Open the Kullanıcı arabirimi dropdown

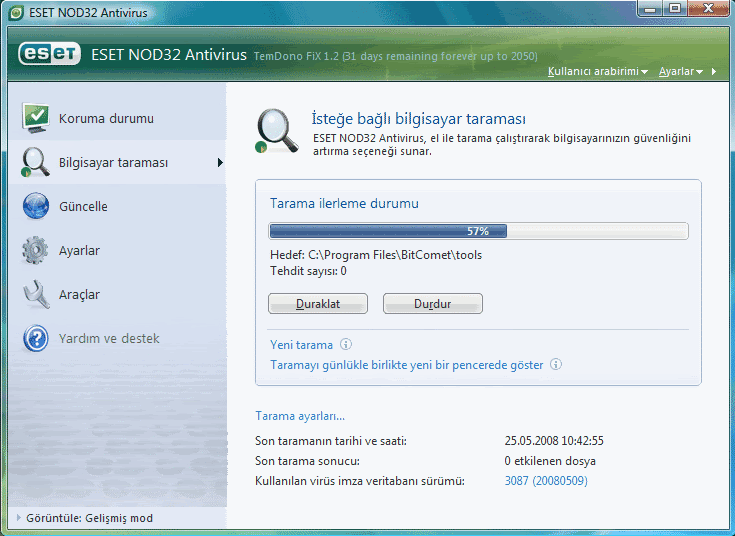[598, 71]
